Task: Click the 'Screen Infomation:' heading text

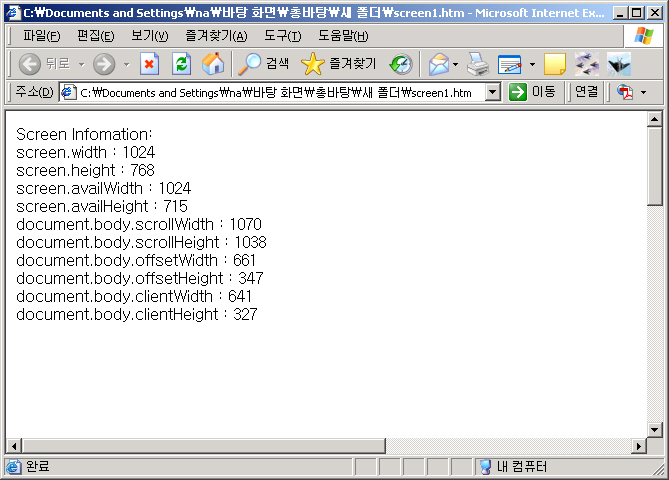Action: (x=84, y=134)
